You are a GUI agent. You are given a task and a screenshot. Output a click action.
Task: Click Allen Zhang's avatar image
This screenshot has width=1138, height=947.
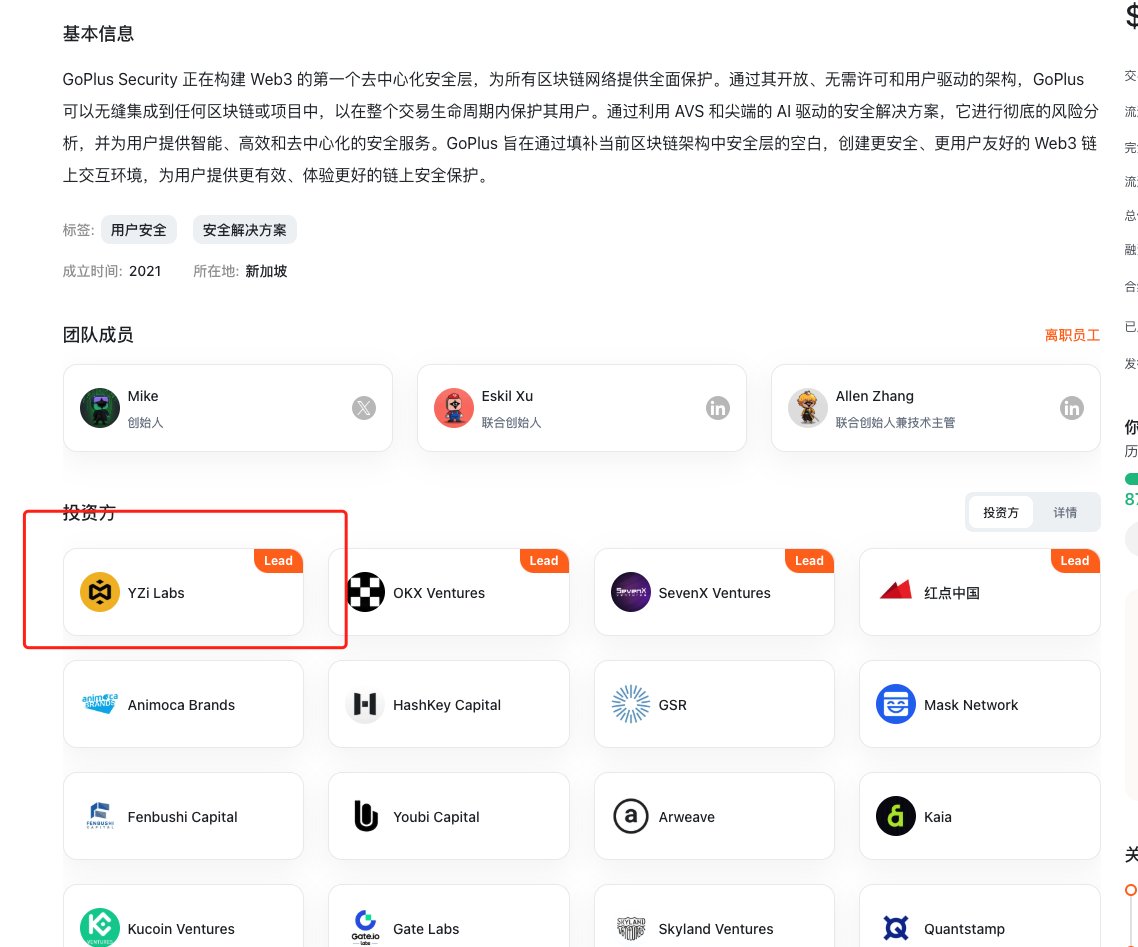(x=808, y=408)
